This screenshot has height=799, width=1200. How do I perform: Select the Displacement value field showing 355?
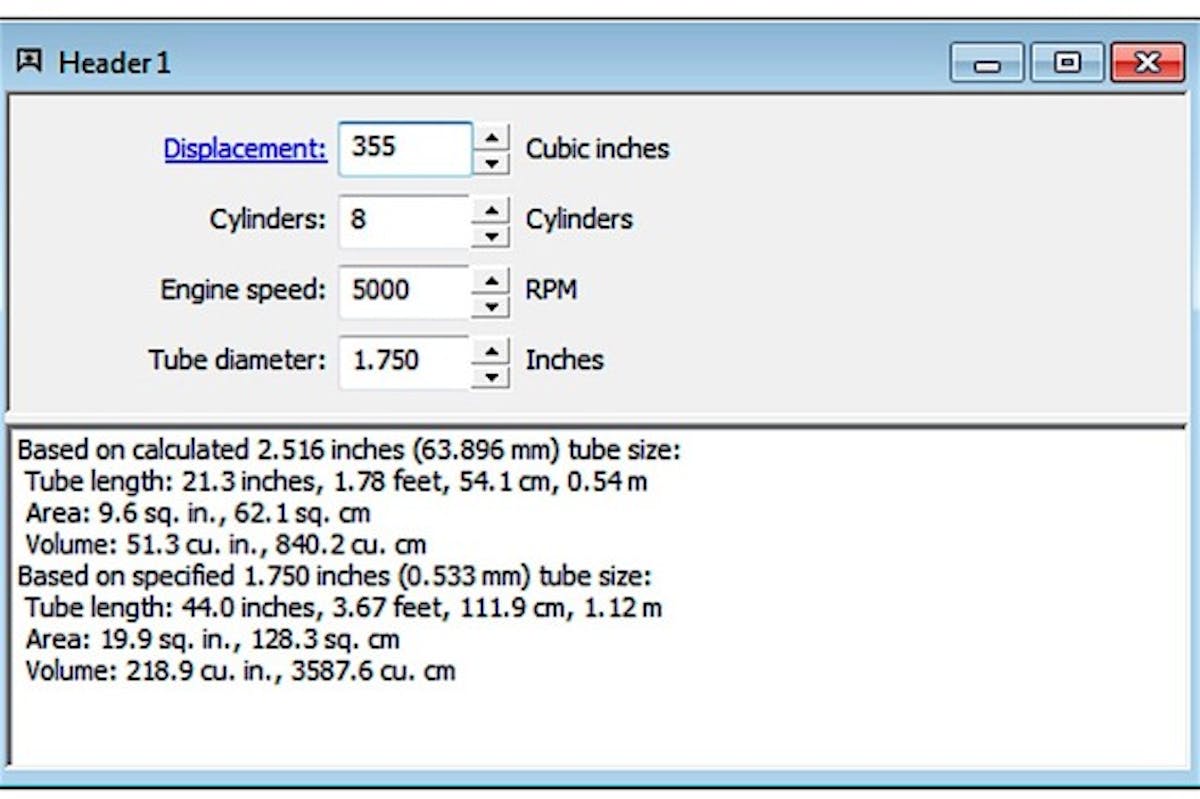click(405, 149)
